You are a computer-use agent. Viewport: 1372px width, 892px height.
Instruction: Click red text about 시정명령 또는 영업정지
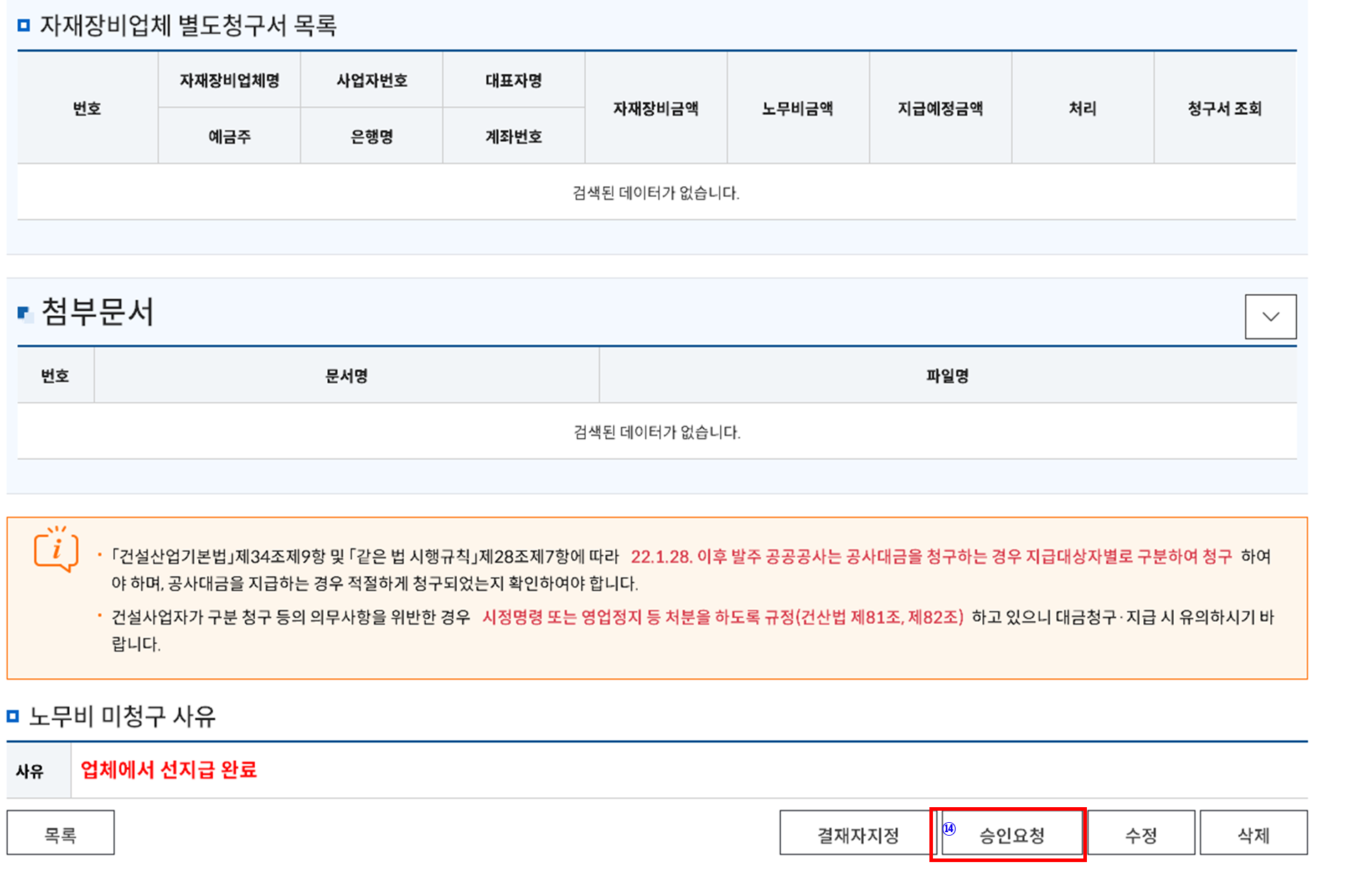click(x=722, y=617)
